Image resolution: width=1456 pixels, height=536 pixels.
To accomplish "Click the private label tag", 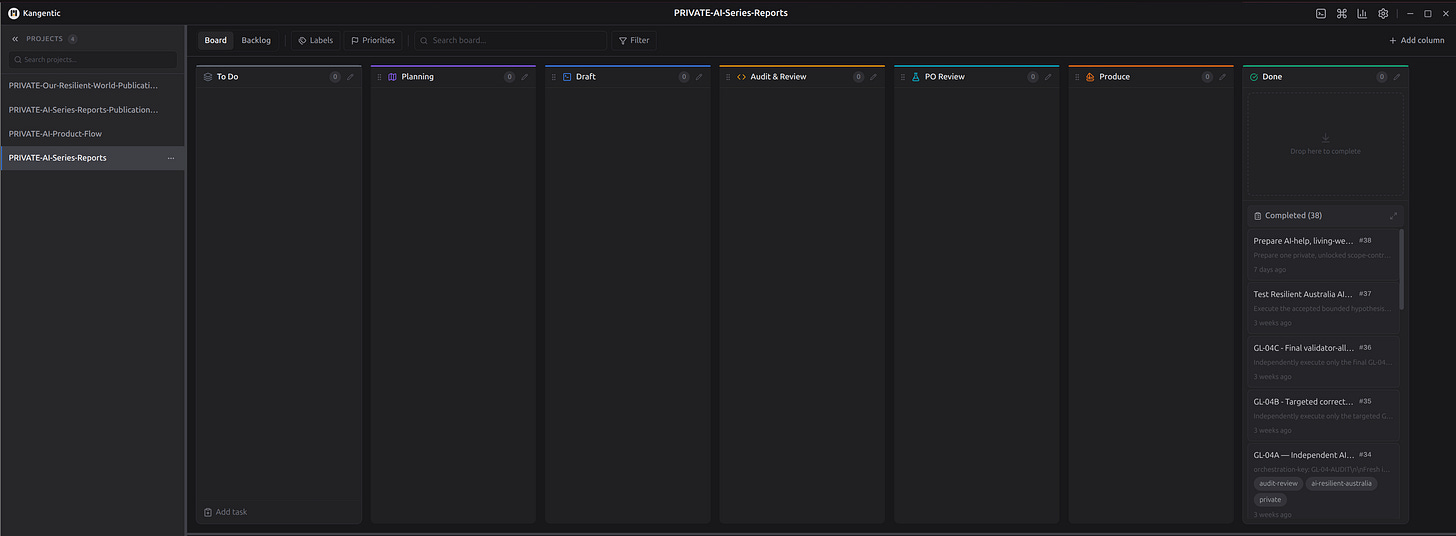I will pyautogui.click(x=1270, y=500).
